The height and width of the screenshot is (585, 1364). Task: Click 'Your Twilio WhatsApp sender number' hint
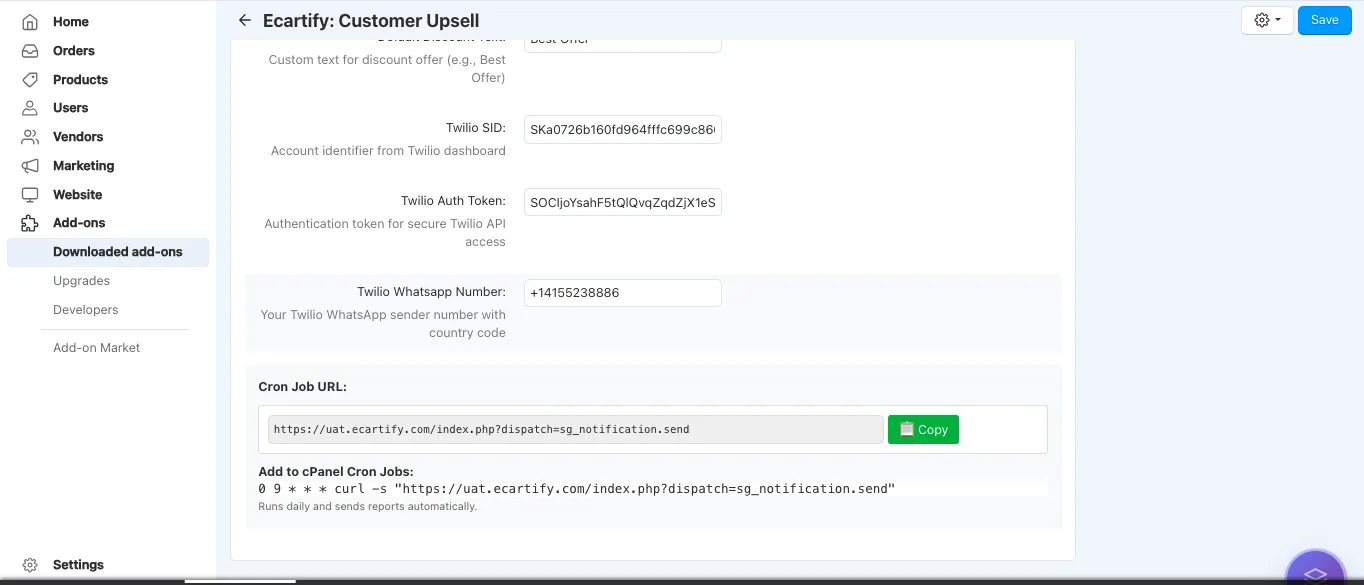point(383,324)
